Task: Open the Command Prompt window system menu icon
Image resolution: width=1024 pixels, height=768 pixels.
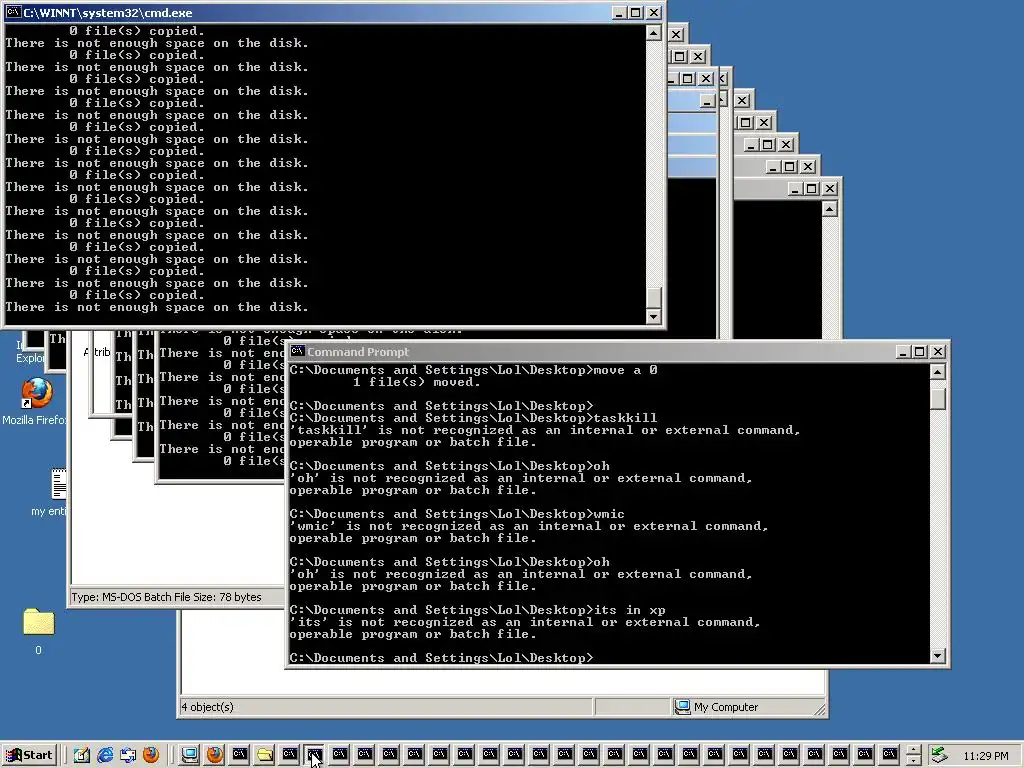Action: [297, 351]
